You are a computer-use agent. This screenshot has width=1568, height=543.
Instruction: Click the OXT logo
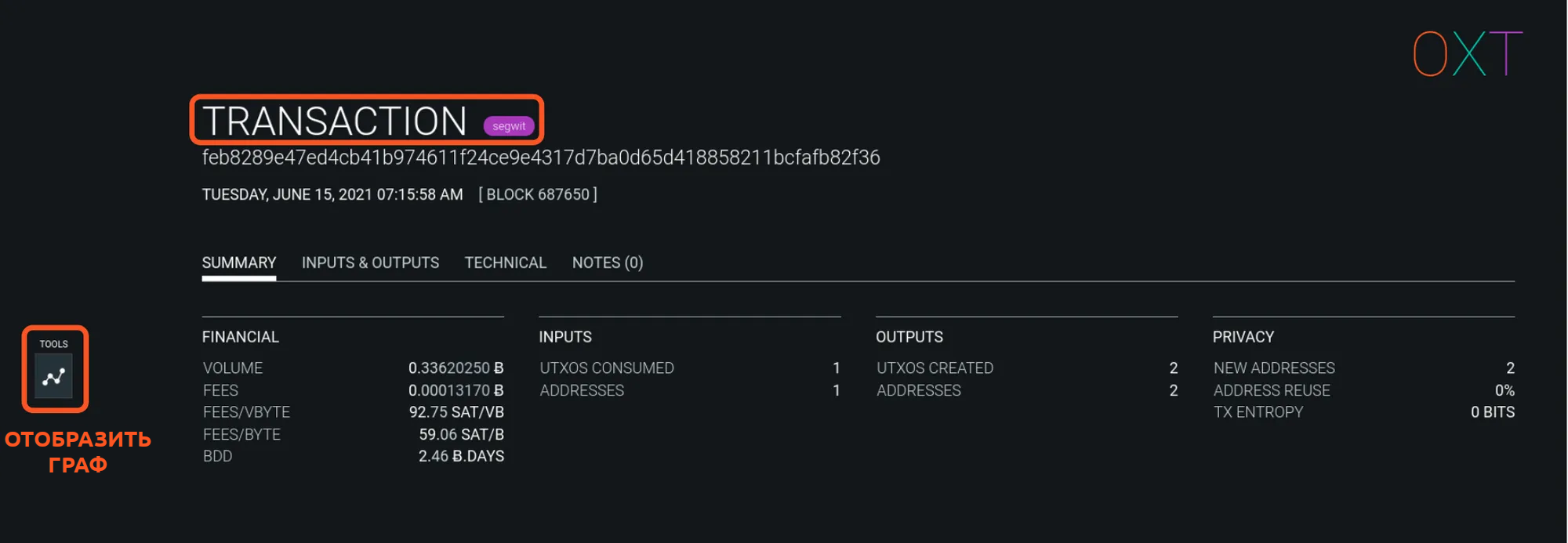1467,54
